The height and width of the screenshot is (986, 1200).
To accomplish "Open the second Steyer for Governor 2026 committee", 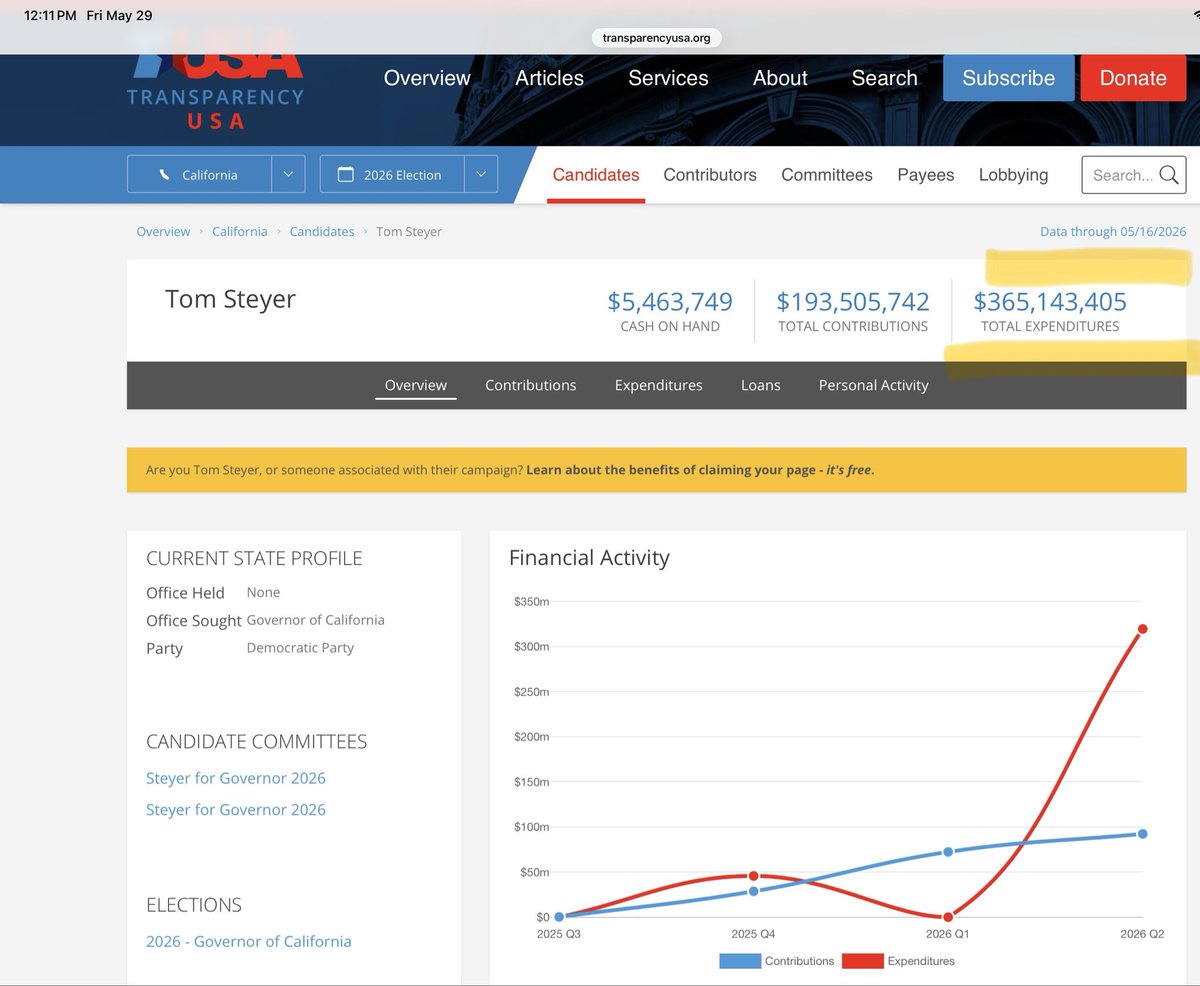I will coord(236,810).
